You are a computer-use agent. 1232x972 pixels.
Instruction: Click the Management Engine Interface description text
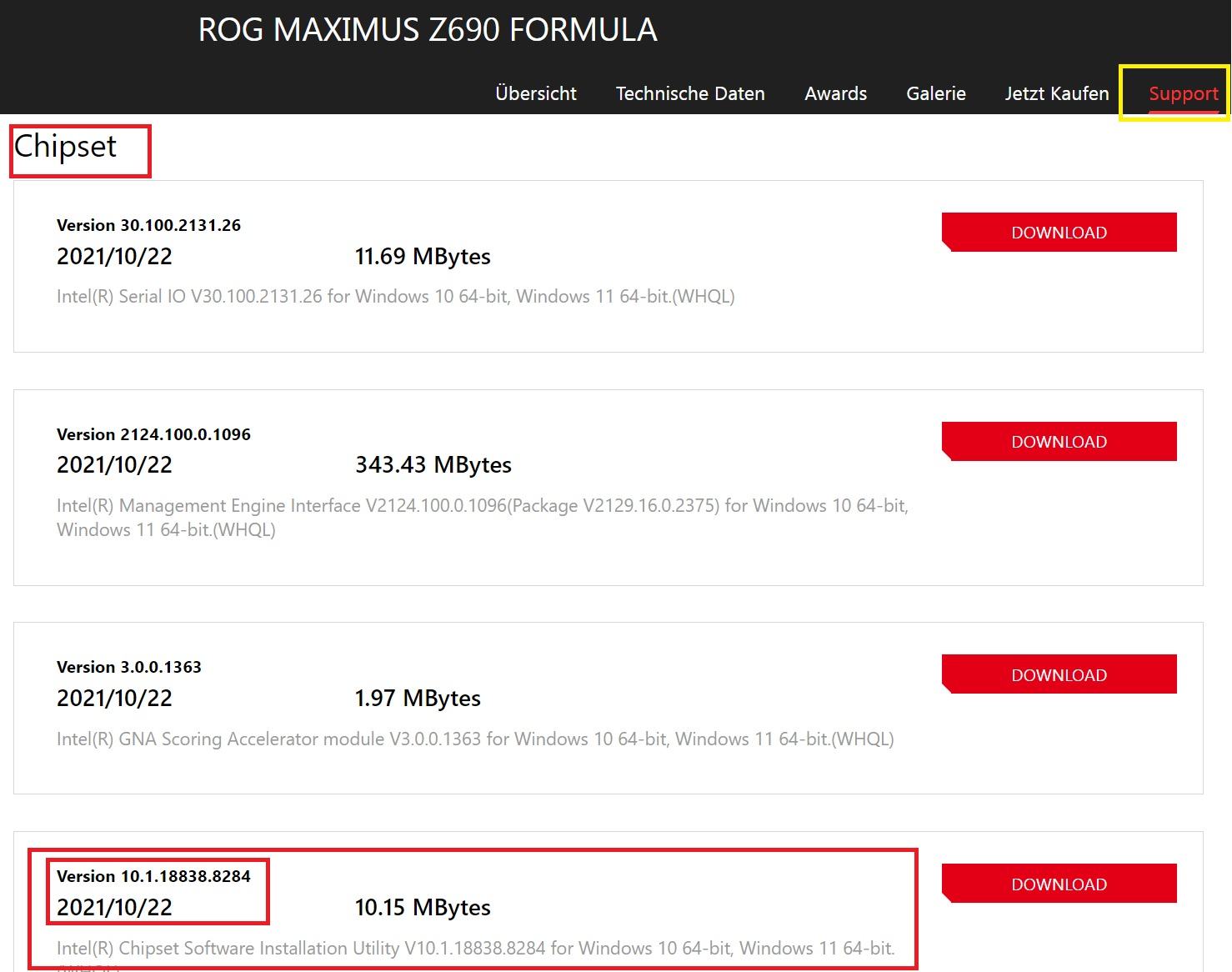(483, 518)
